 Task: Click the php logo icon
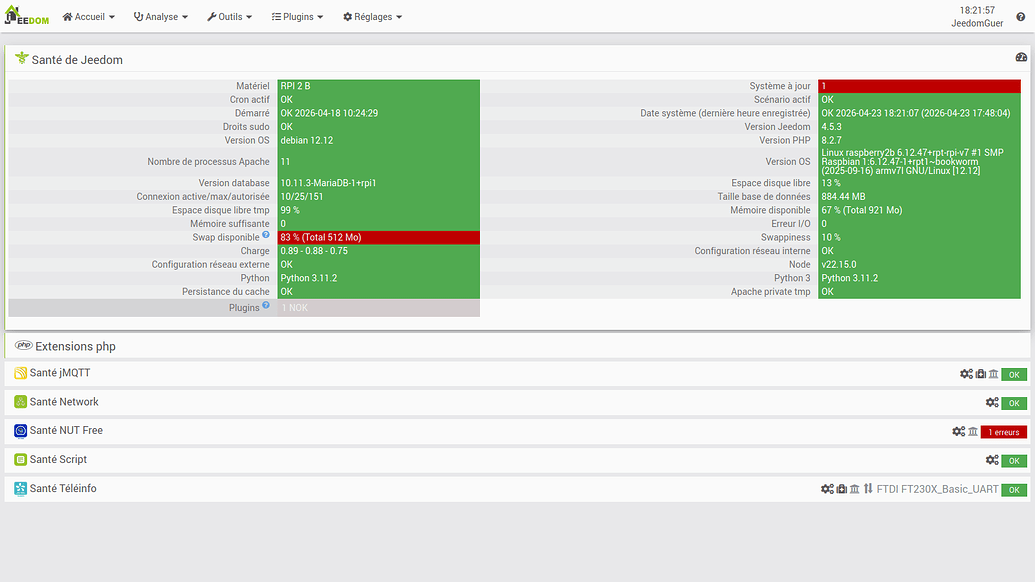24,345
